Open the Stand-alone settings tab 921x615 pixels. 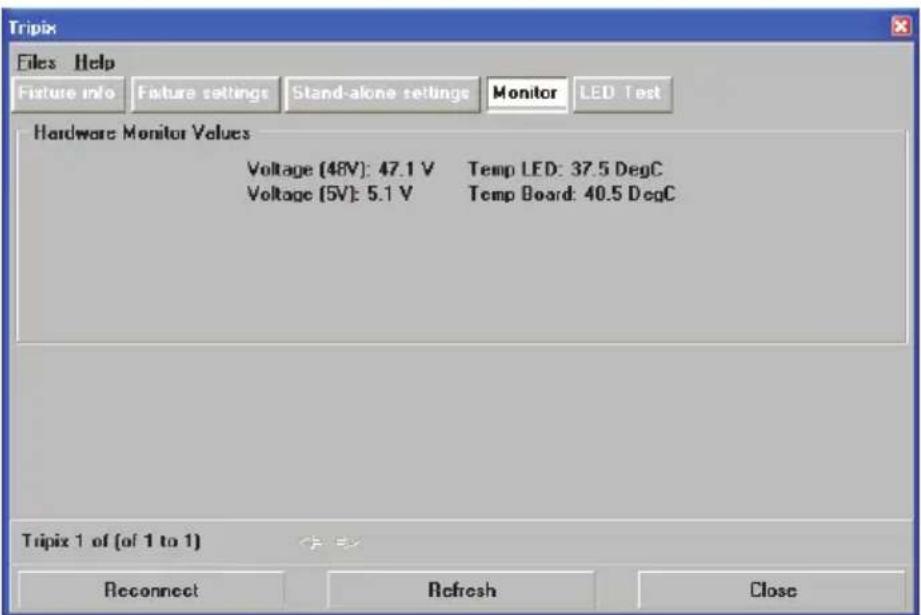click(x=381, y=94)
